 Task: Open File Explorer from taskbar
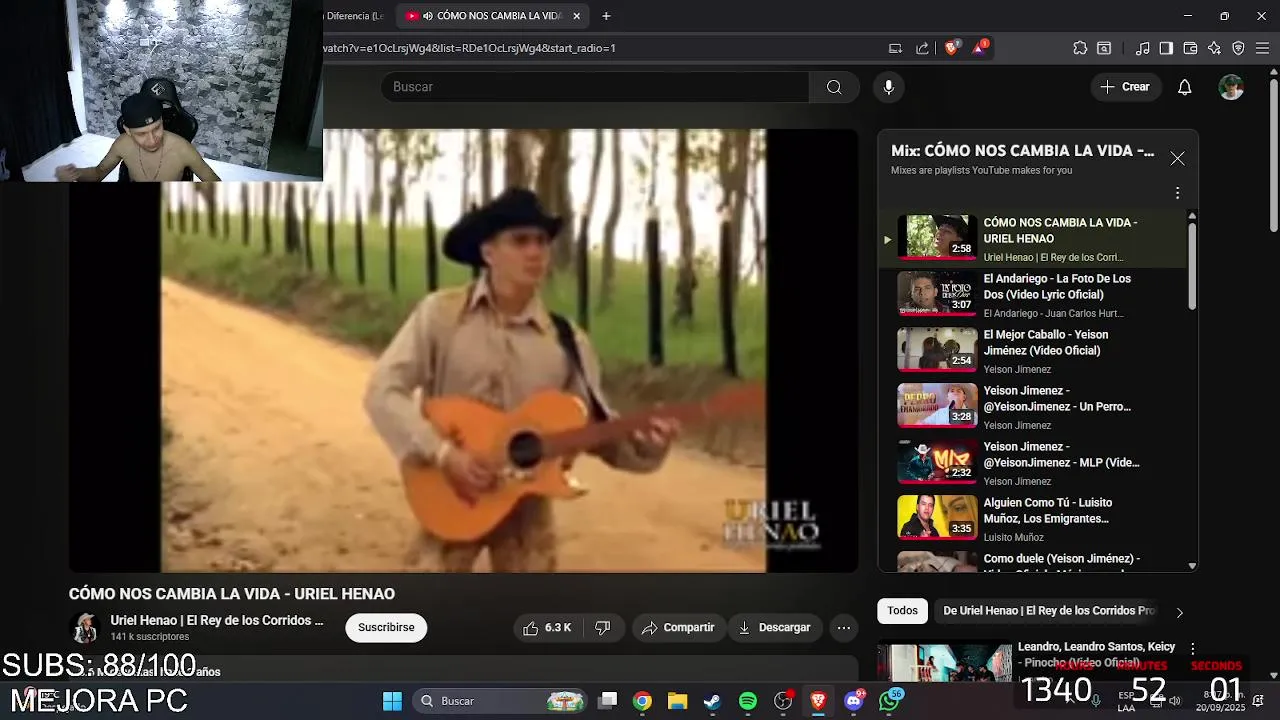pyautogui.click(x=677, y=701)
